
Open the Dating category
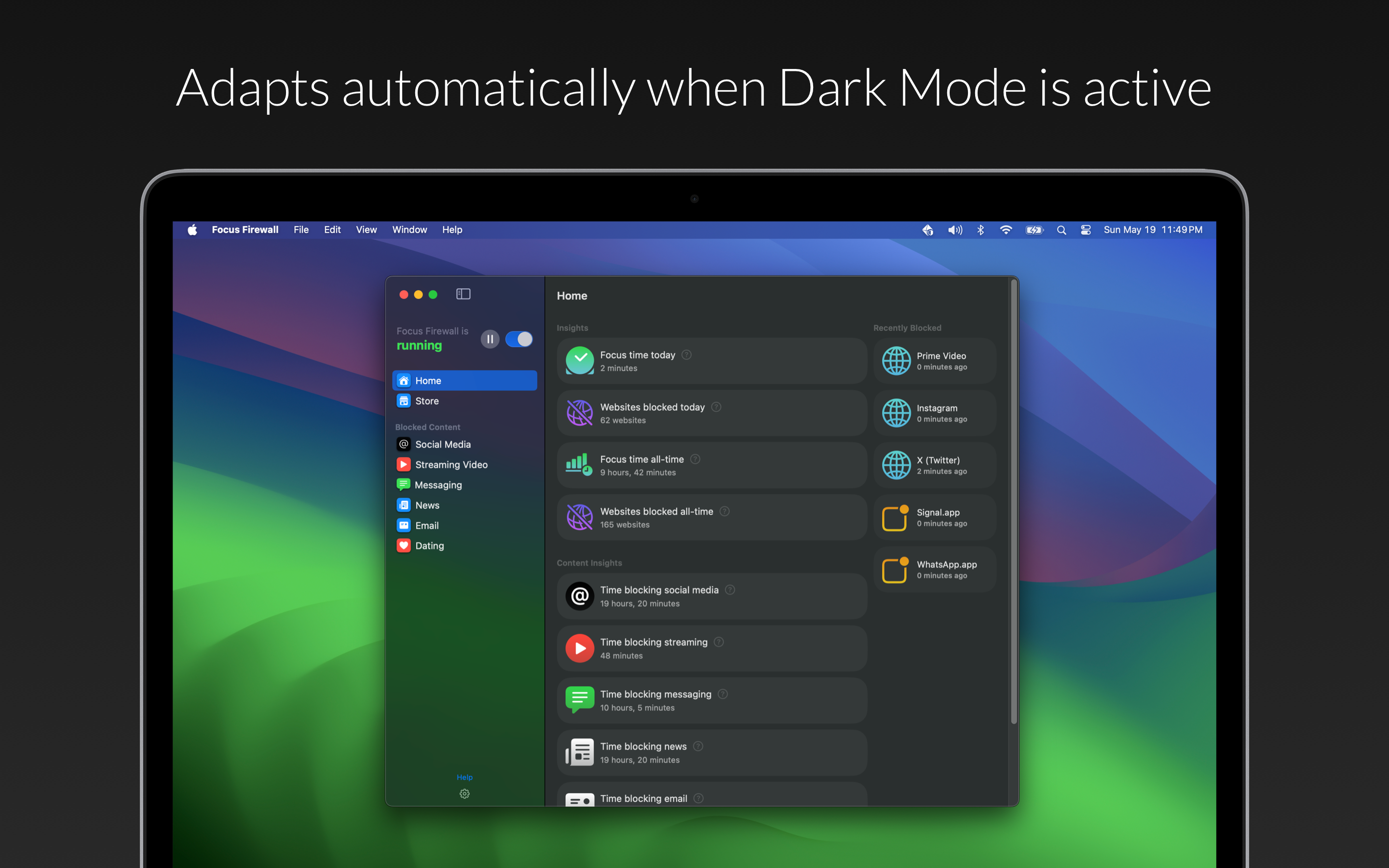point(464,545)
